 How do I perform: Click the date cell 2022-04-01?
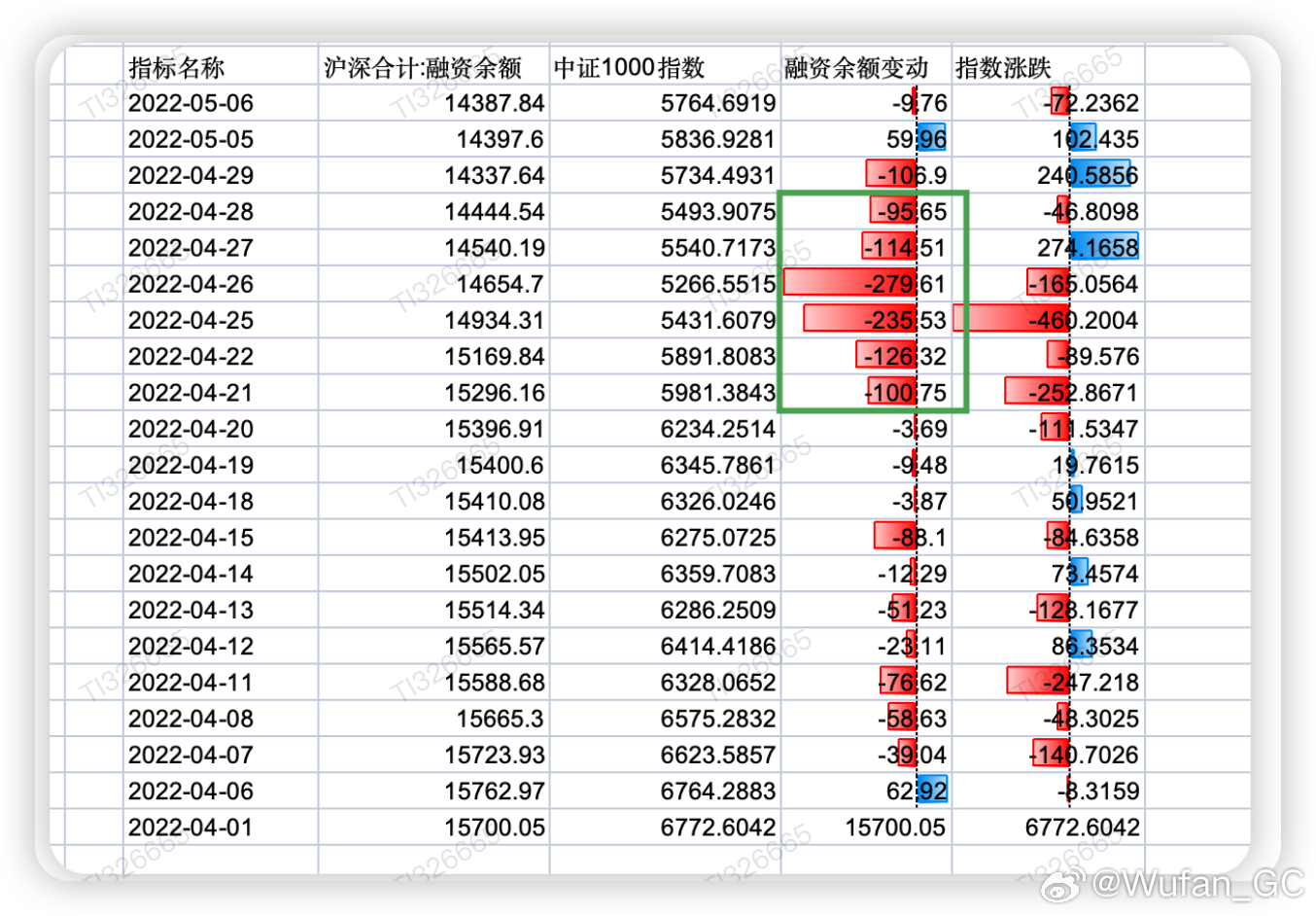tap(221, 828)
